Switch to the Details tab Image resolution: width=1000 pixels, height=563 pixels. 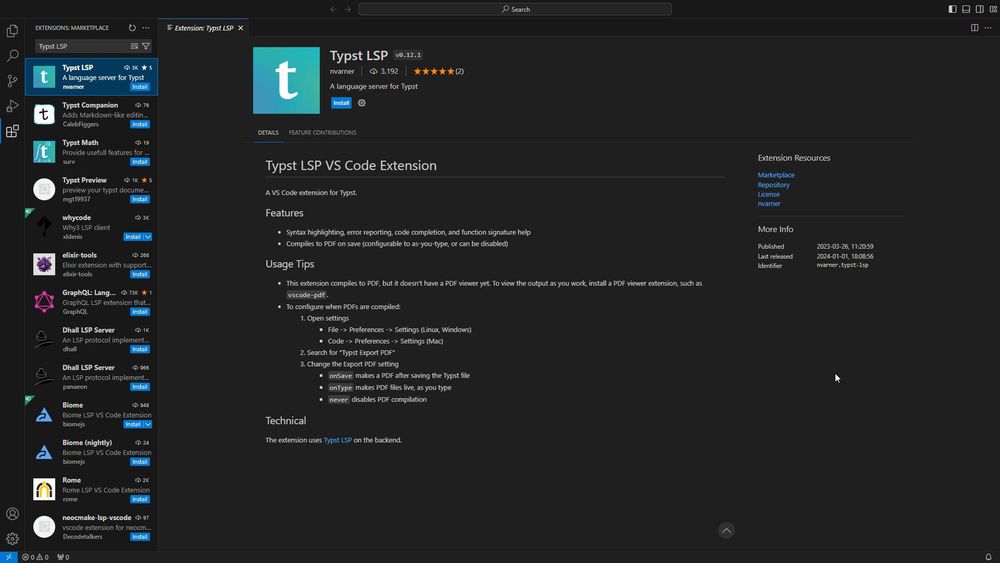268,133
